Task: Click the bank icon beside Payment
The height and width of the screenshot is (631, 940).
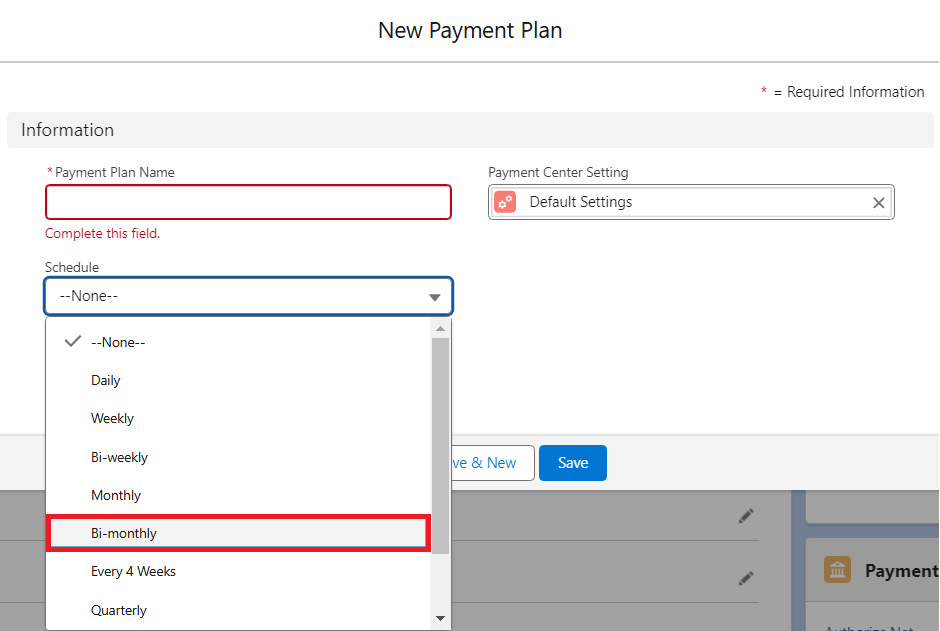Action: pyautogui.click(x=837, y=570)
